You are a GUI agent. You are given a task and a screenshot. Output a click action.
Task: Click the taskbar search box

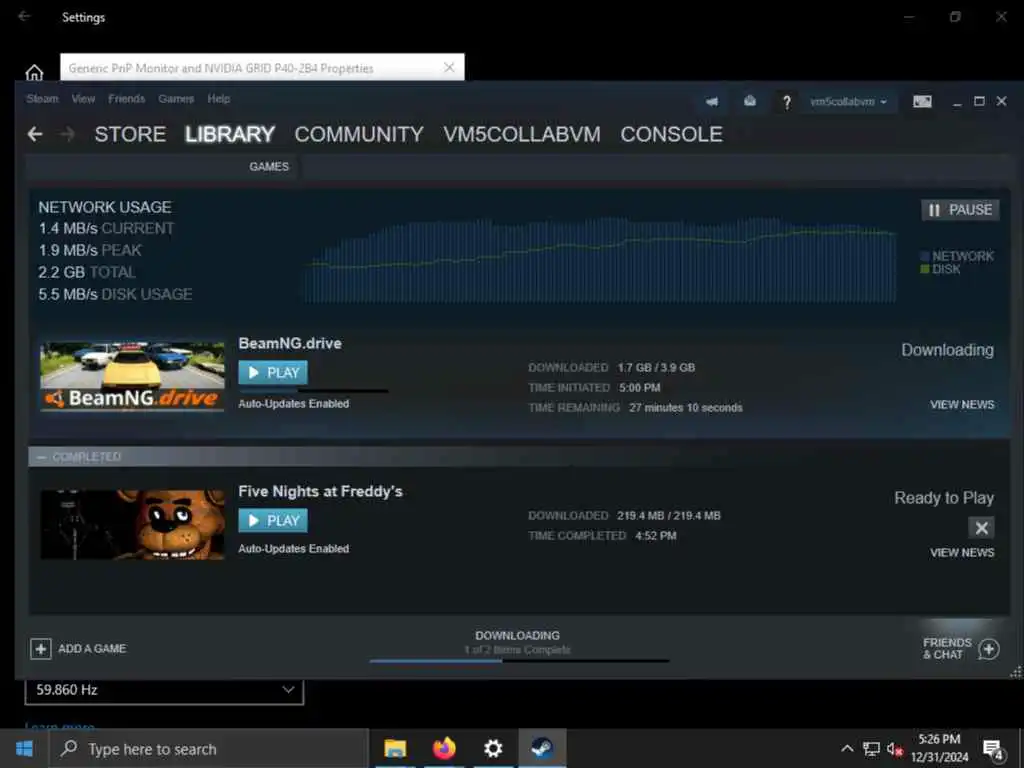(x=209, y=748)
